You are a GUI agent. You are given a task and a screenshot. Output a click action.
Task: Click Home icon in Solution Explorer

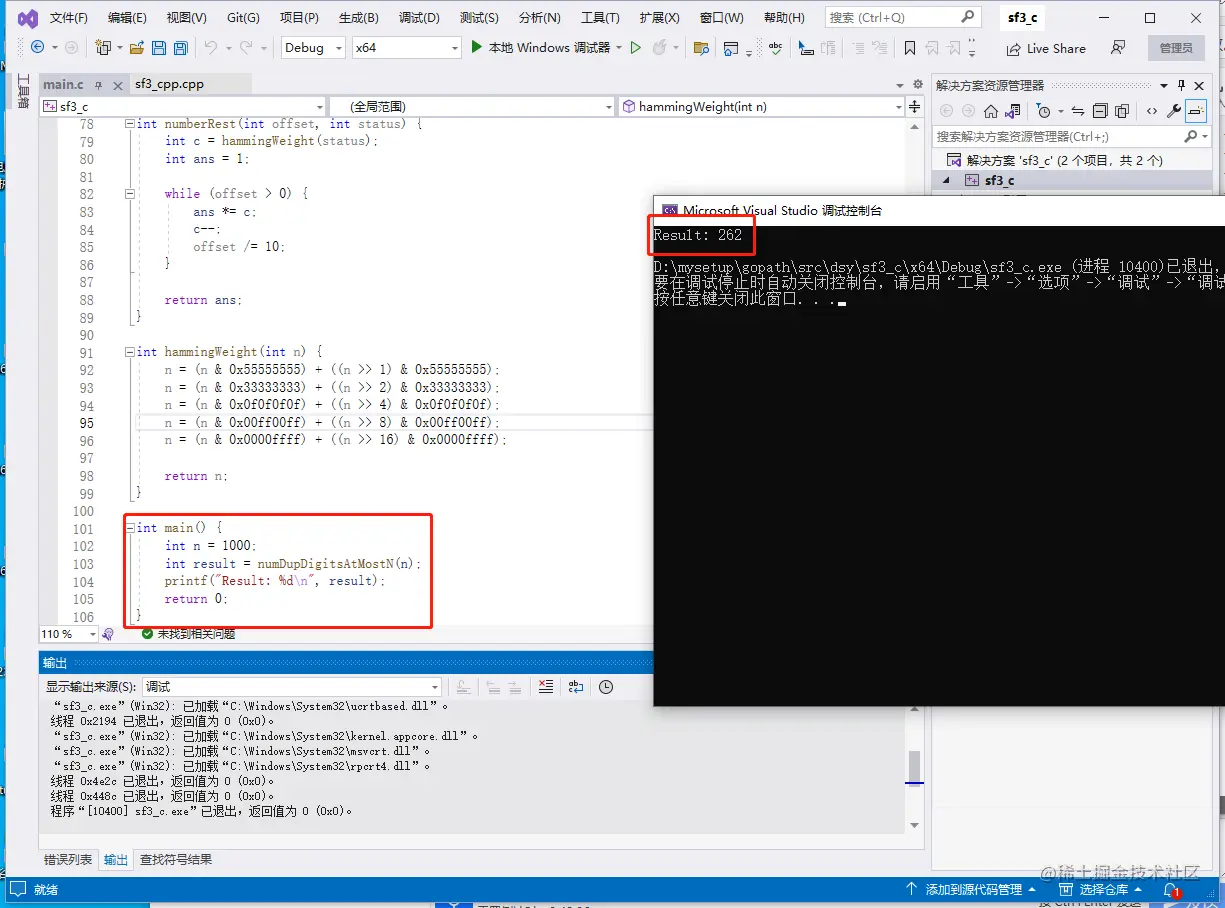pos(990,111)
